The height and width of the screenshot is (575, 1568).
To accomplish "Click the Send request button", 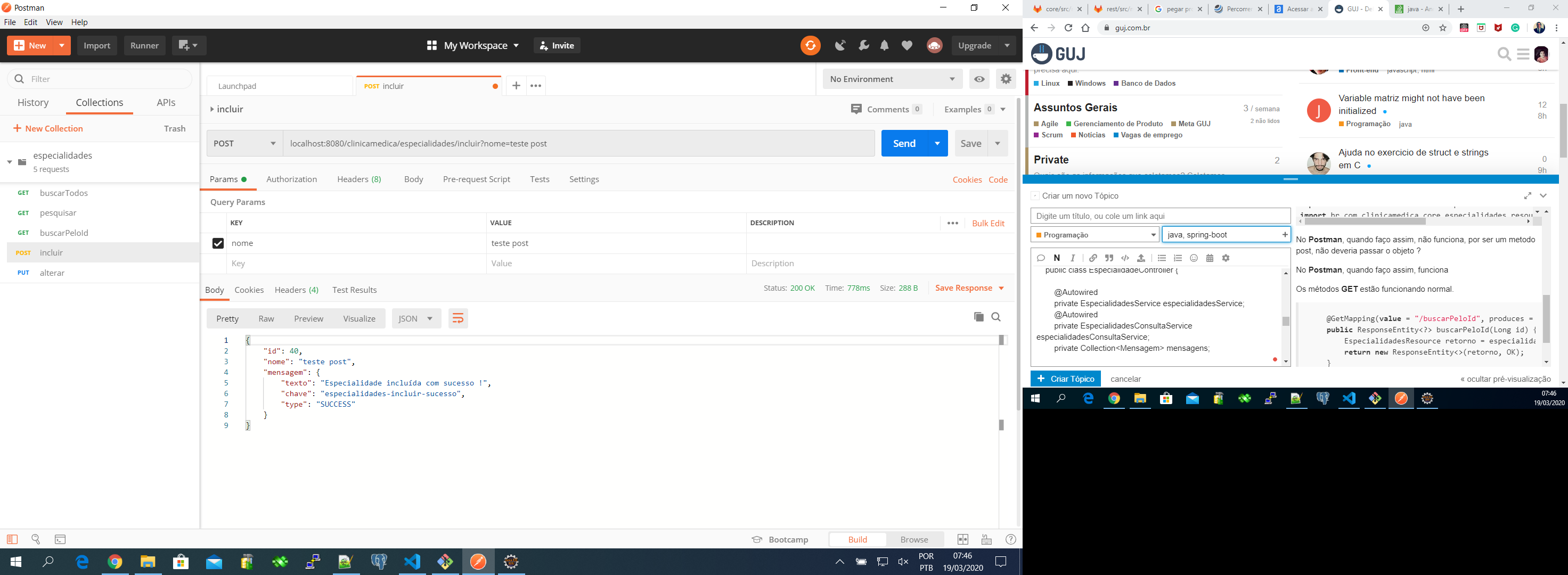I will pos(904,144).
